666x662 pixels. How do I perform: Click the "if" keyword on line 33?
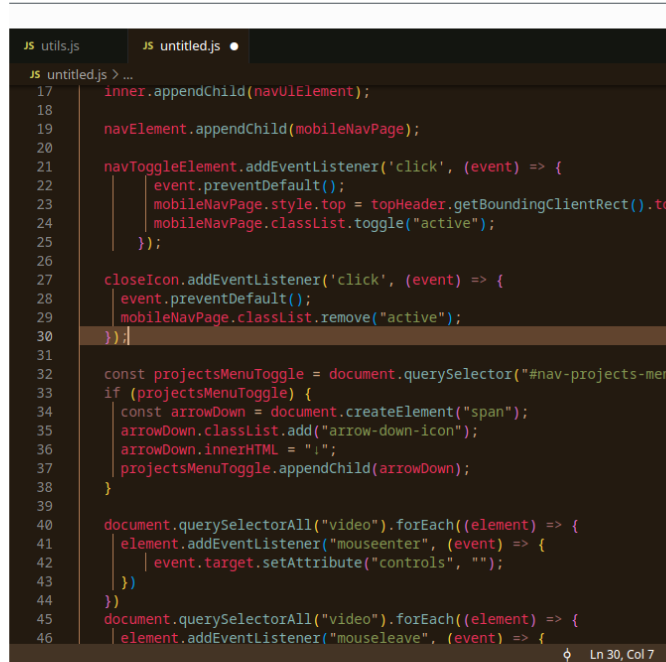click(x=112, y=393)
